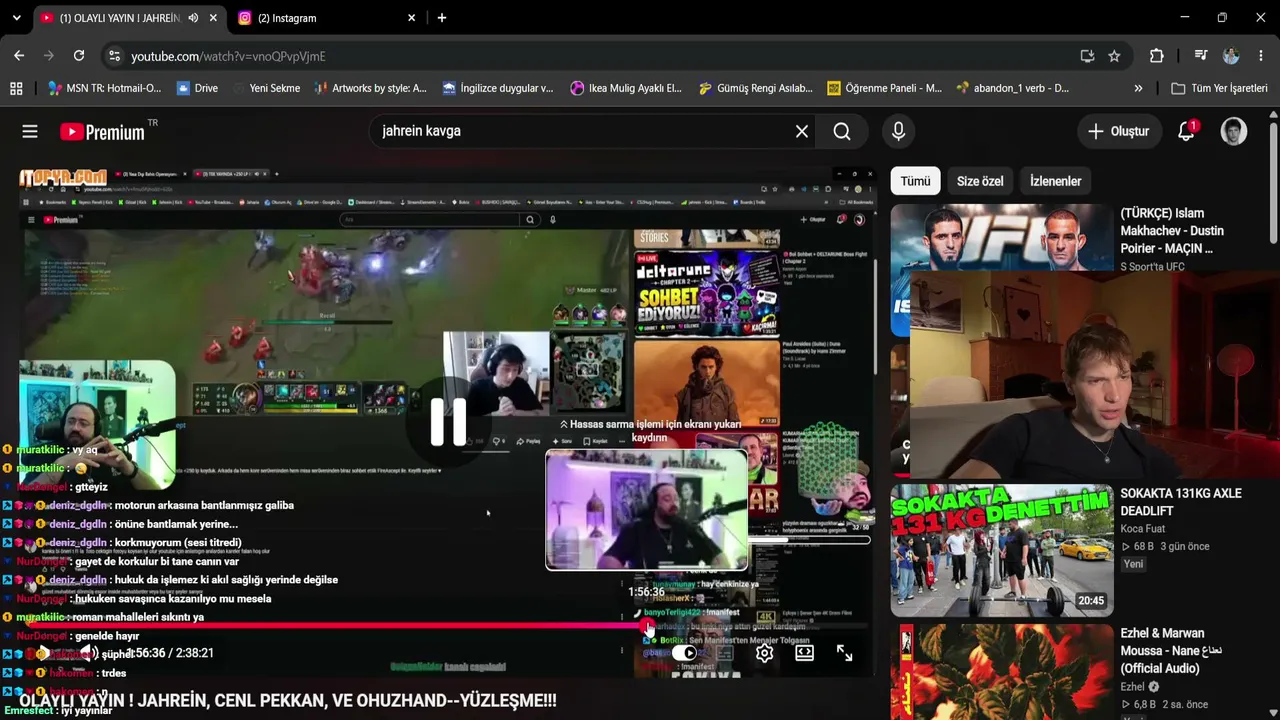Screen dimensions: 1280x720
Task: Open the browser Extensions puzzle icon
Action: point(1157,56)
